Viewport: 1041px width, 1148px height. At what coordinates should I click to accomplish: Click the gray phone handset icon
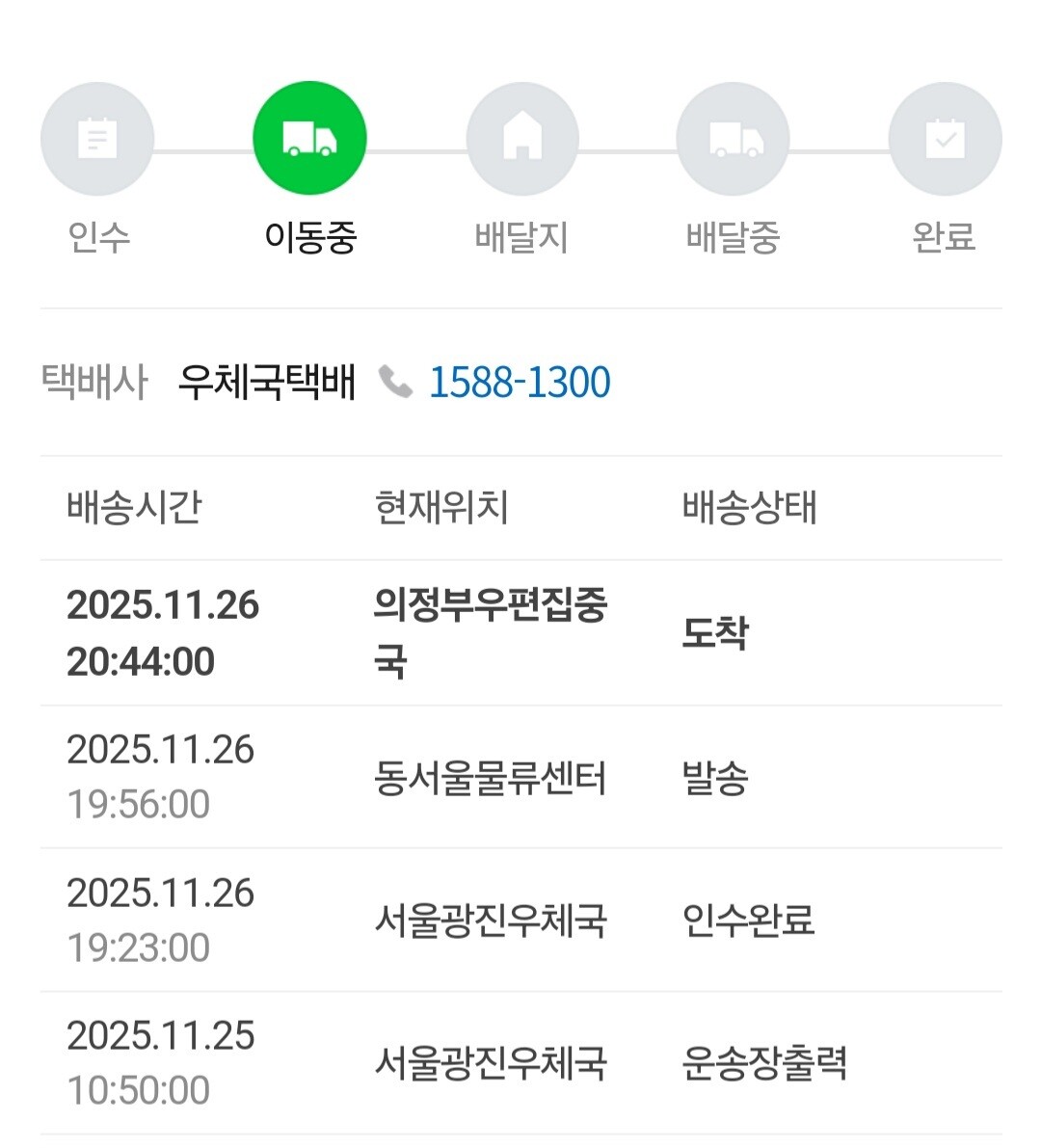394,382
